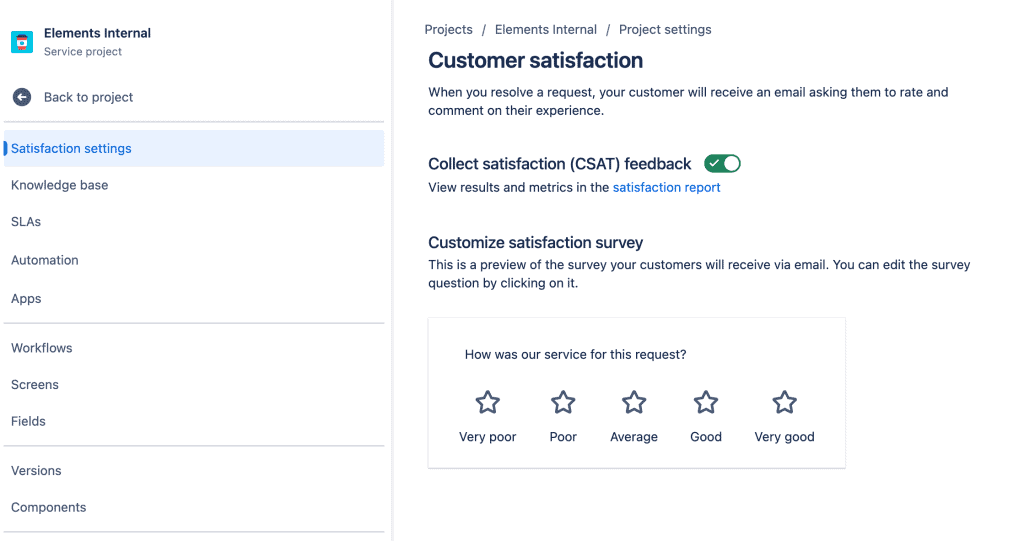Select the Good star rating
Screen dimensions: 1024x541
(x=706, y=403)
